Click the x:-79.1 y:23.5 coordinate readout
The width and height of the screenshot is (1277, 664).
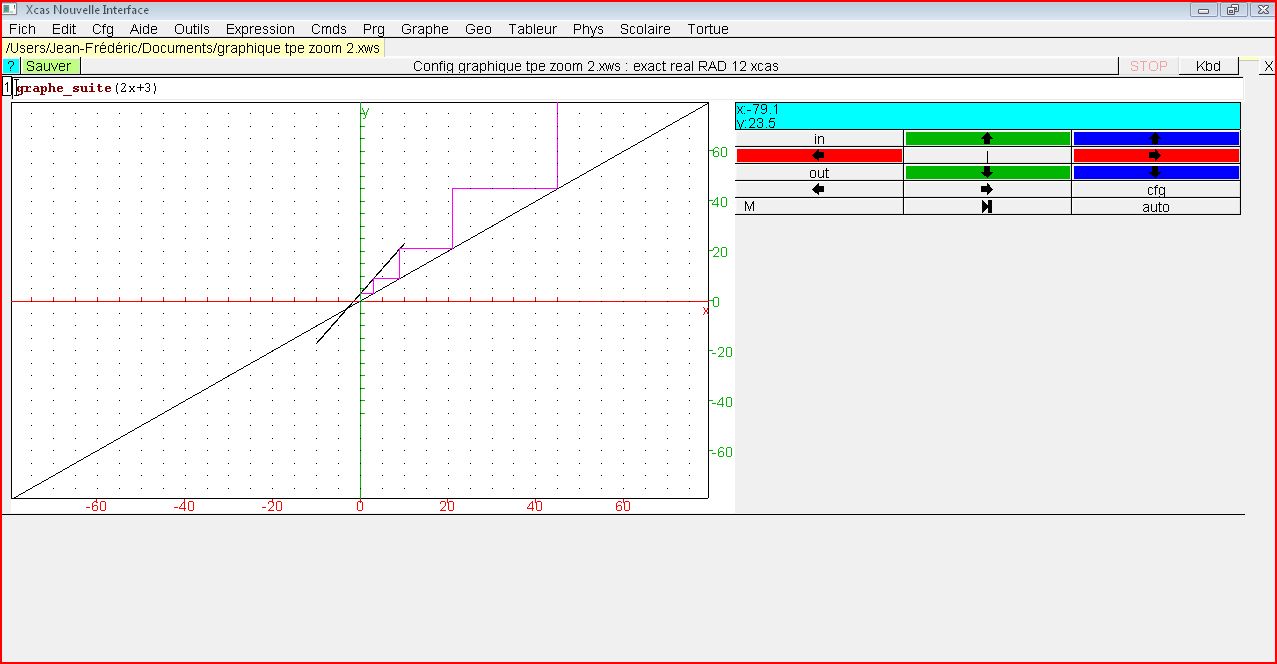pos(987,116)
